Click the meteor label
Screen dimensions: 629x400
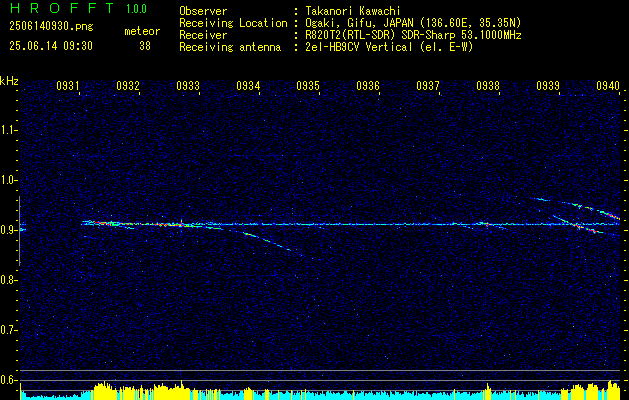[x=142, y=31]
